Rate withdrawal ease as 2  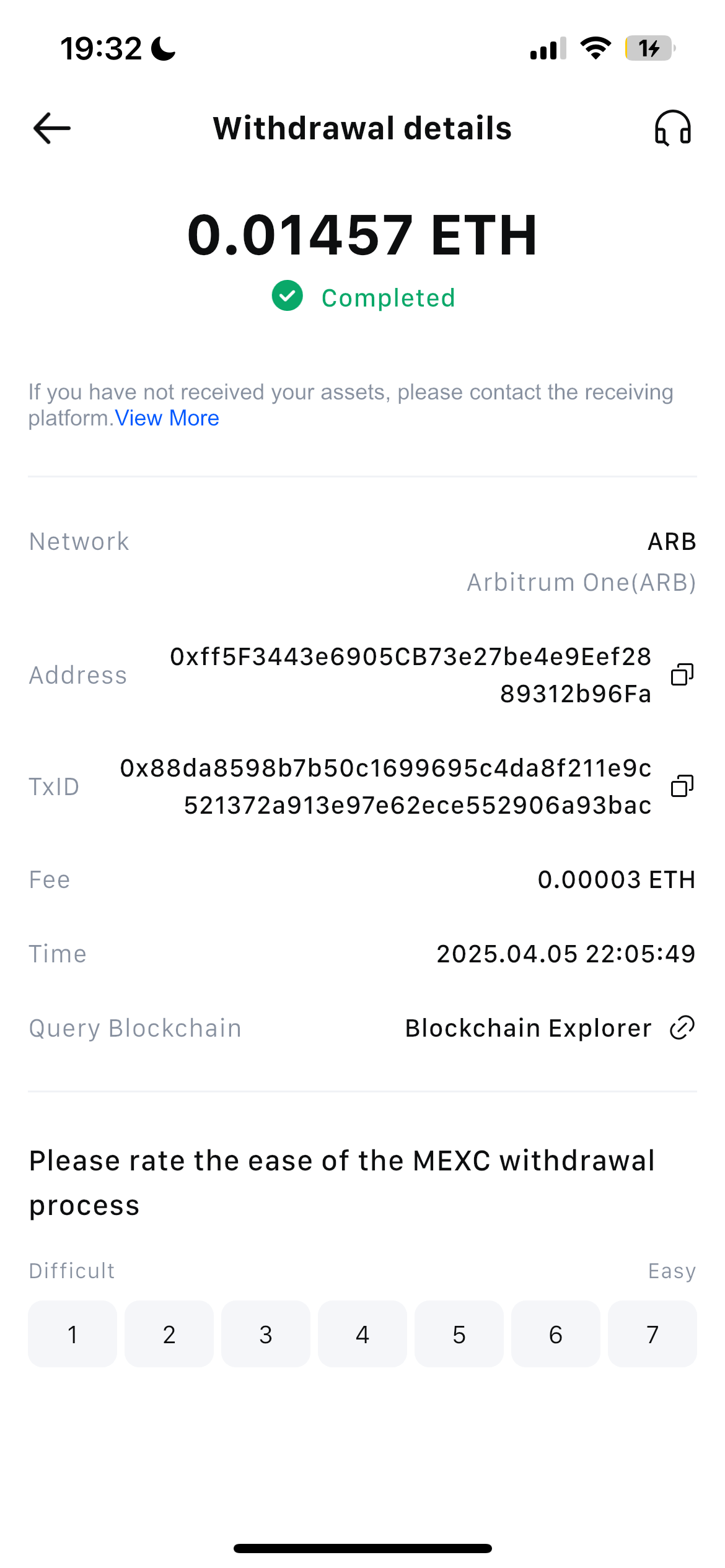(x=169, y=1334)
